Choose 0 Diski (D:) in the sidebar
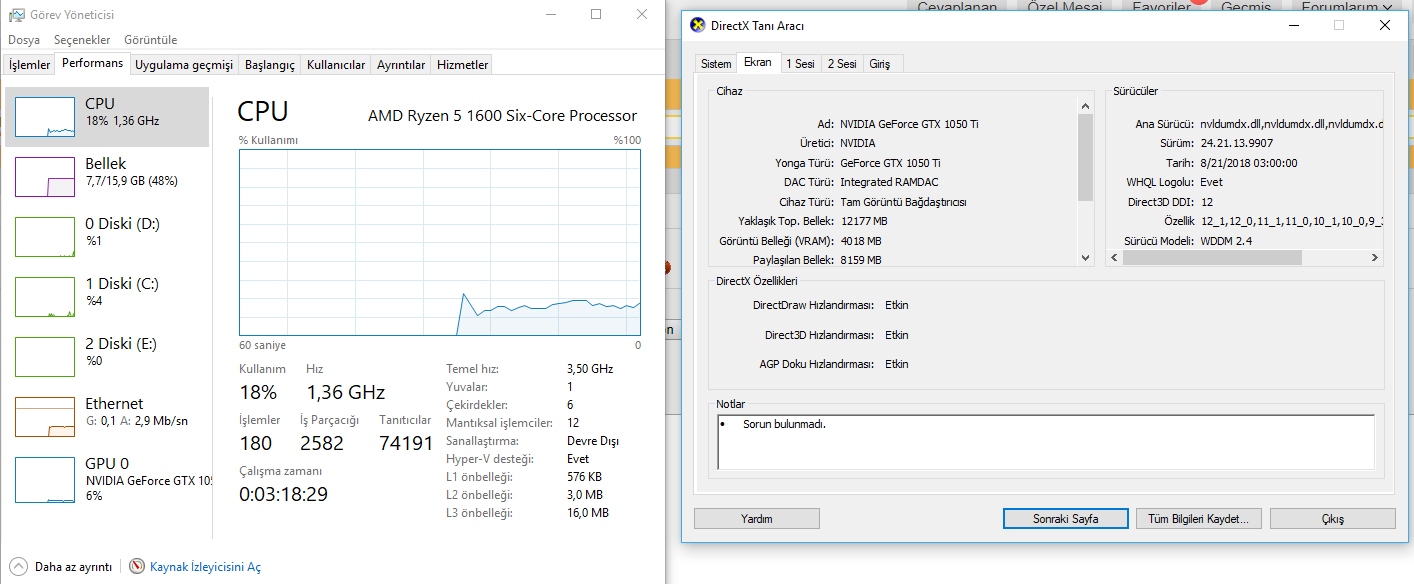The image size is (1414, 584). [108, 237]
